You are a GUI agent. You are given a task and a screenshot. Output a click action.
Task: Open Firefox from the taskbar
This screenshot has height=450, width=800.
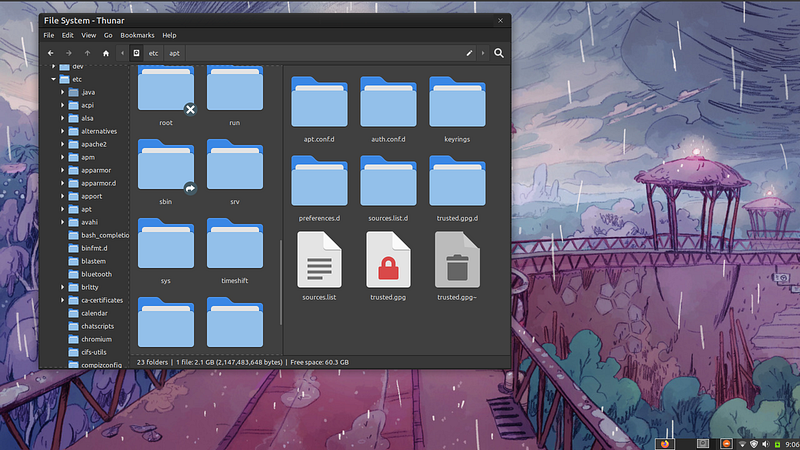click(665, 444)
